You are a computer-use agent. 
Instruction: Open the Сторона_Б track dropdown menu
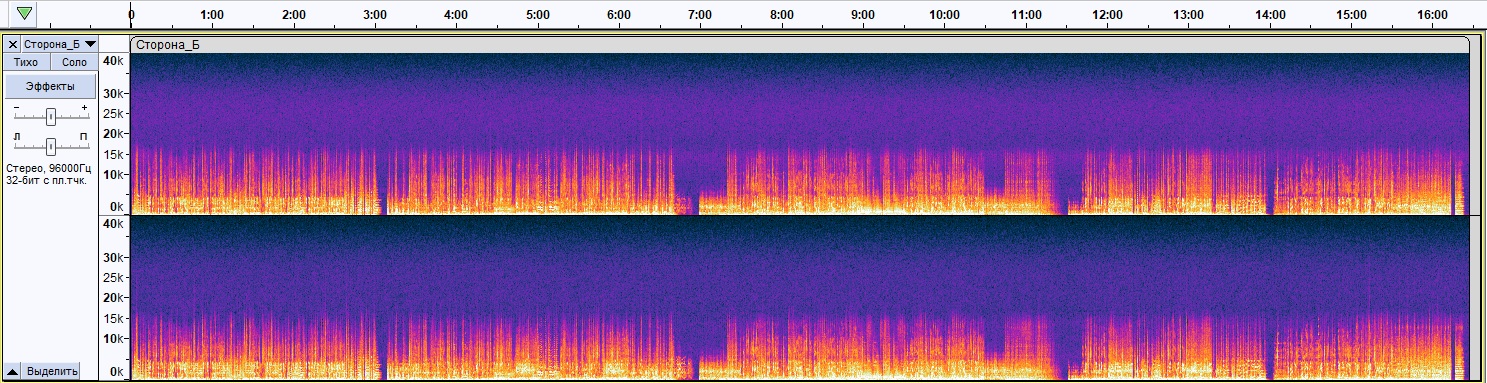coord(60,44)
